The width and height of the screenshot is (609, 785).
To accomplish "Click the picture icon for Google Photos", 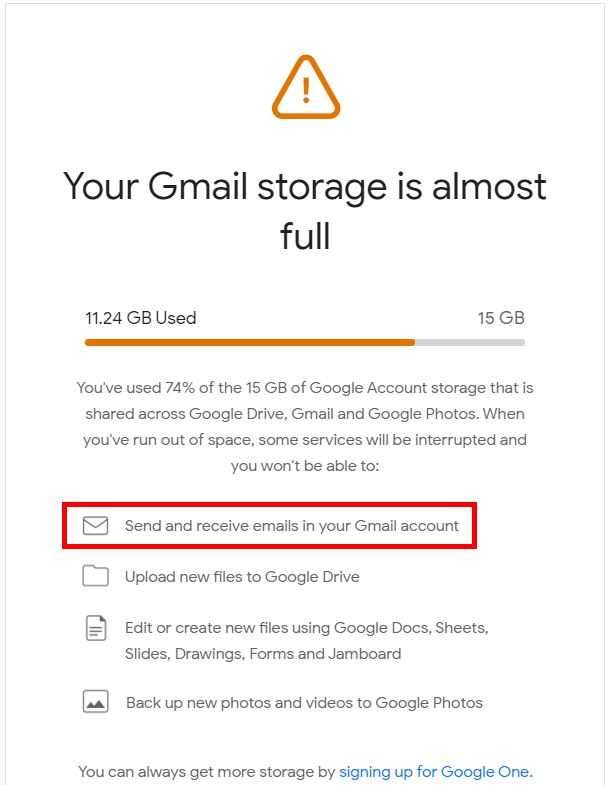I will (x=95, y=702).
